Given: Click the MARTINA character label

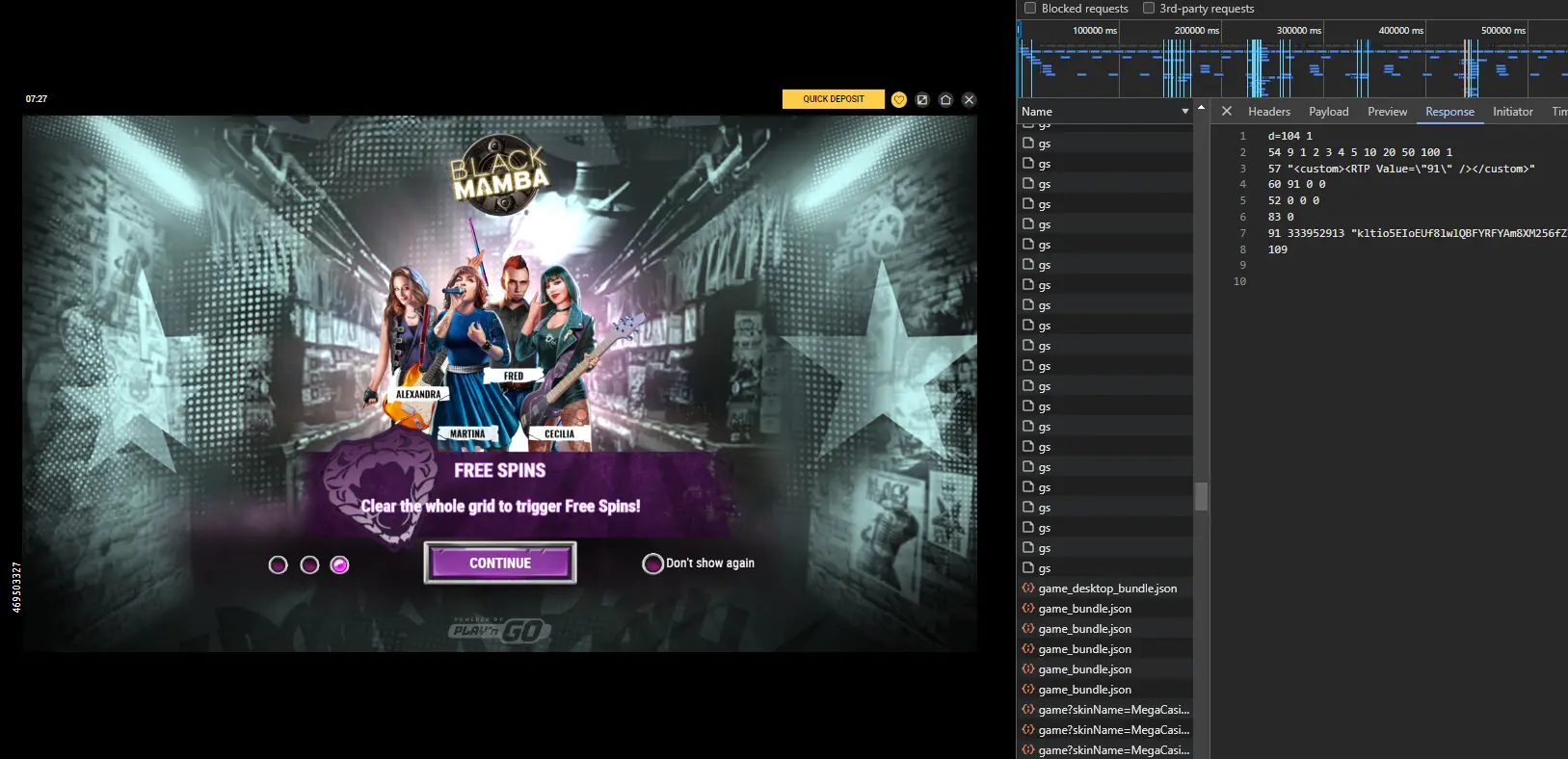Looking at the screenshot, I should pyautogui.click(x=467, y=433).
